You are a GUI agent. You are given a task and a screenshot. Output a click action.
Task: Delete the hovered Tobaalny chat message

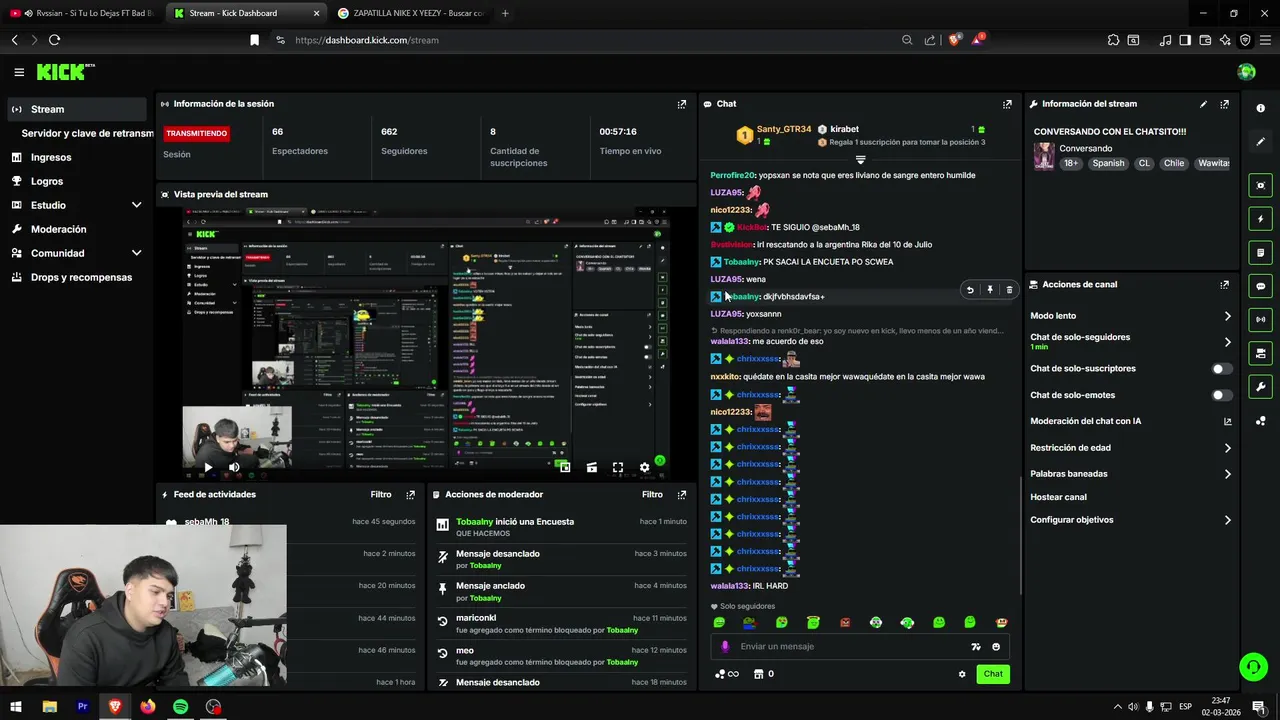1009,290
